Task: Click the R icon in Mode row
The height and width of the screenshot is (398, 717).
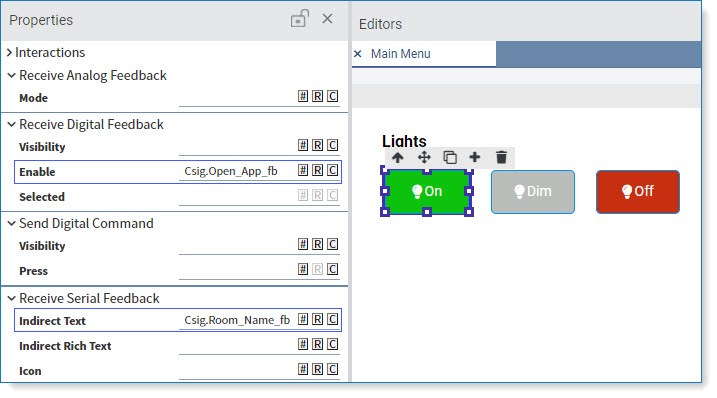Action: coord(317,96)
